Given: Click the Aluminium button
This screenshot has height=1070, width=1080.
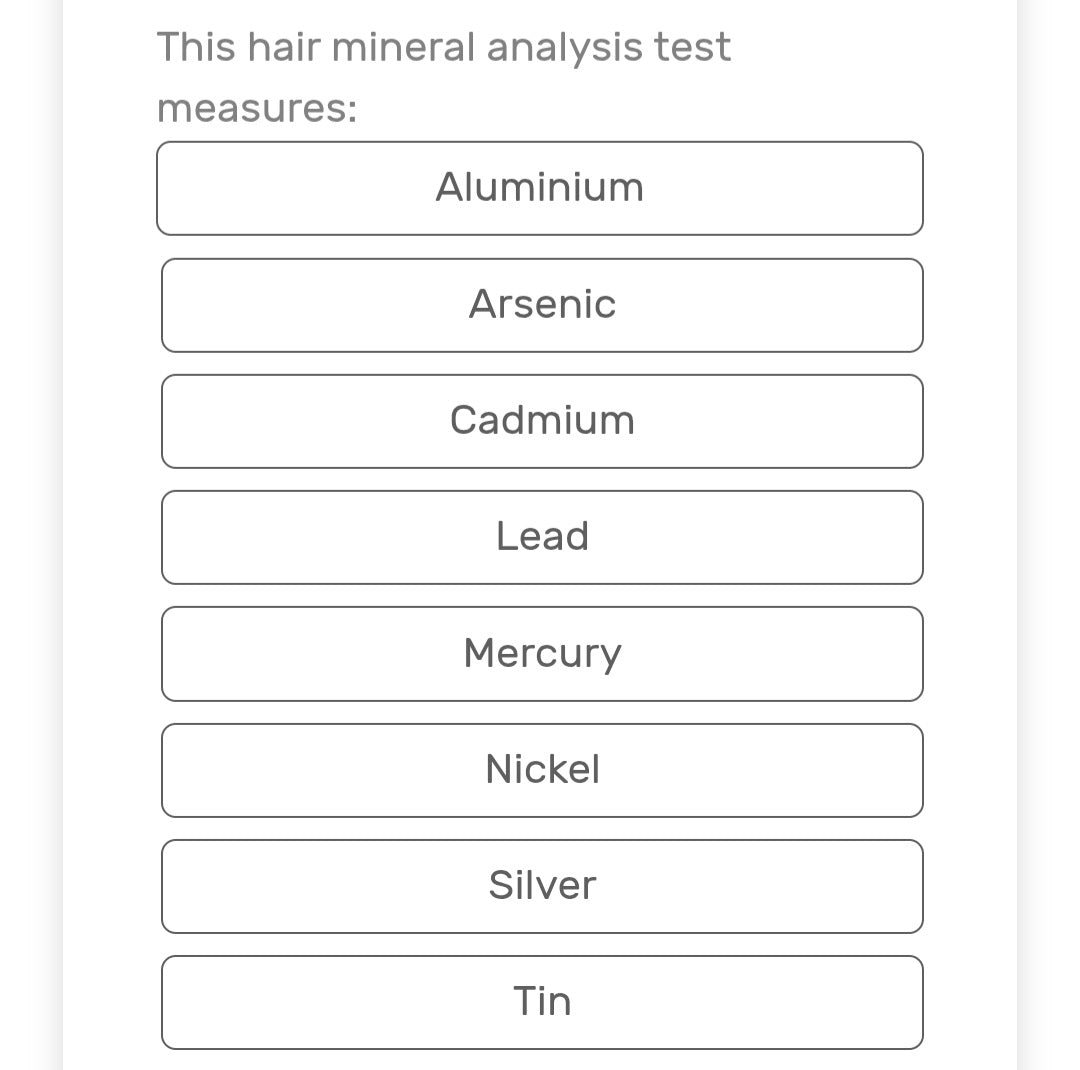Looking at the screenshot, I should coord(539,188).
